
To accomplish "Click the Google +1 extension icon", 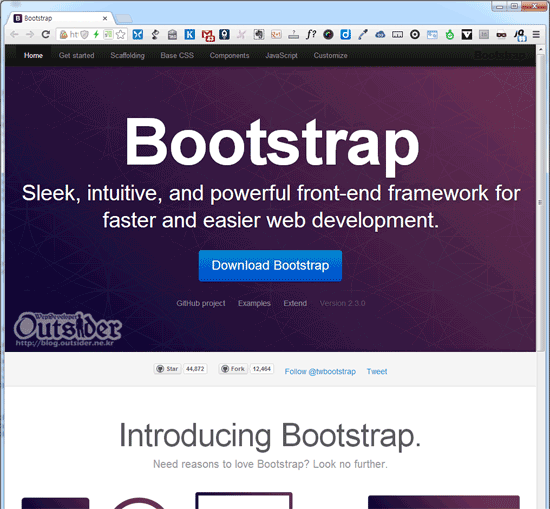I will tap(276, 34).
